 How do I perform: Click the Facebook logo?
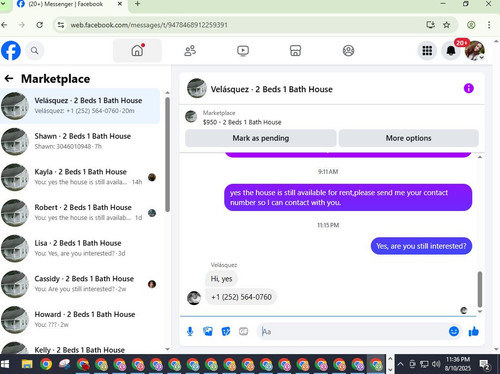click(x=11, y=51)
